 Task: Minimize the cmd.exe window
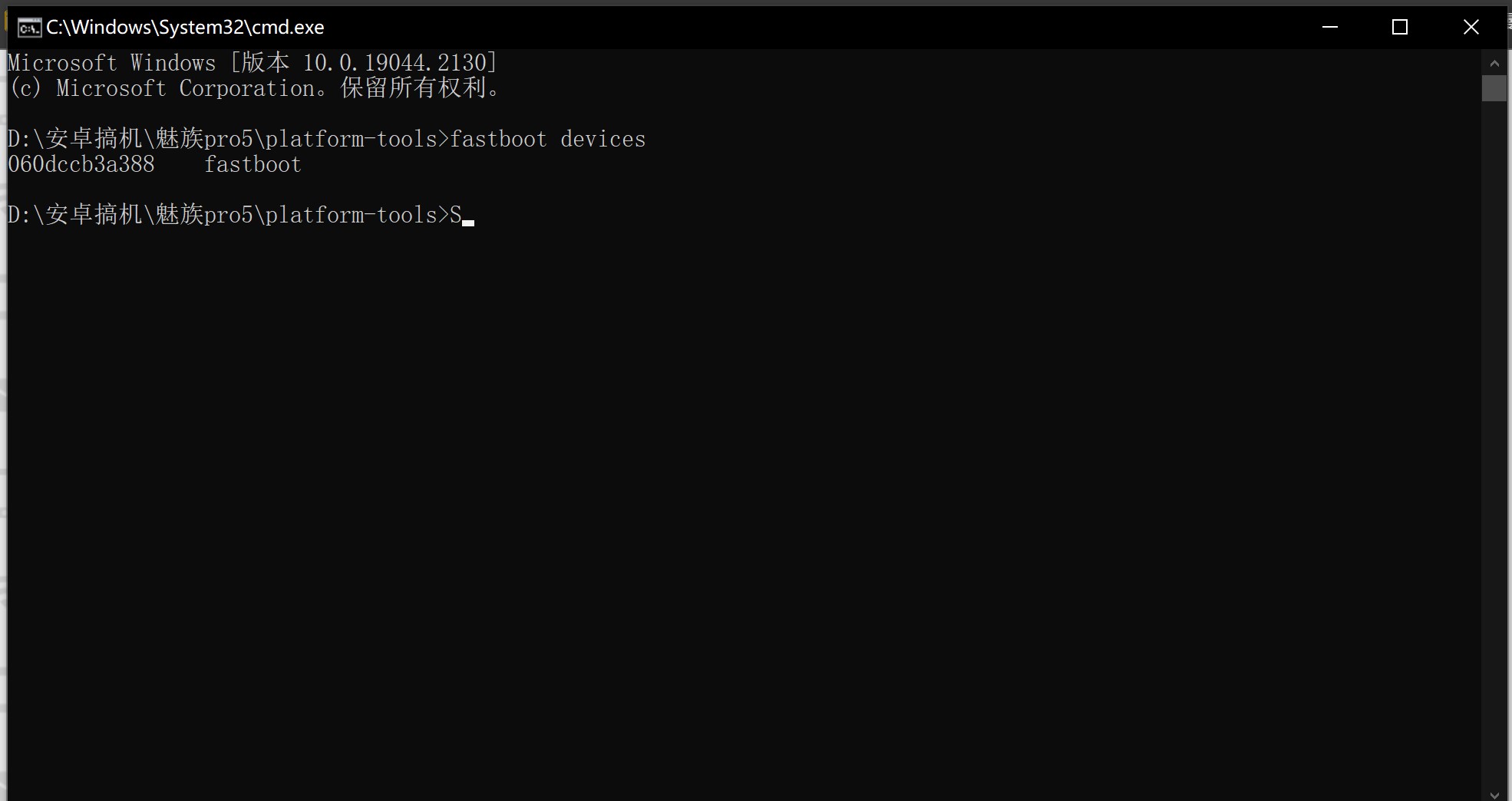point(1330,27)
